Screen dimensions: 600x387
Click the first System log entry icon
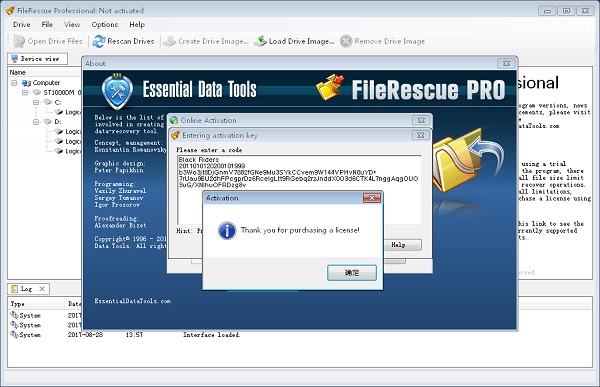click(x=14, y=315)
